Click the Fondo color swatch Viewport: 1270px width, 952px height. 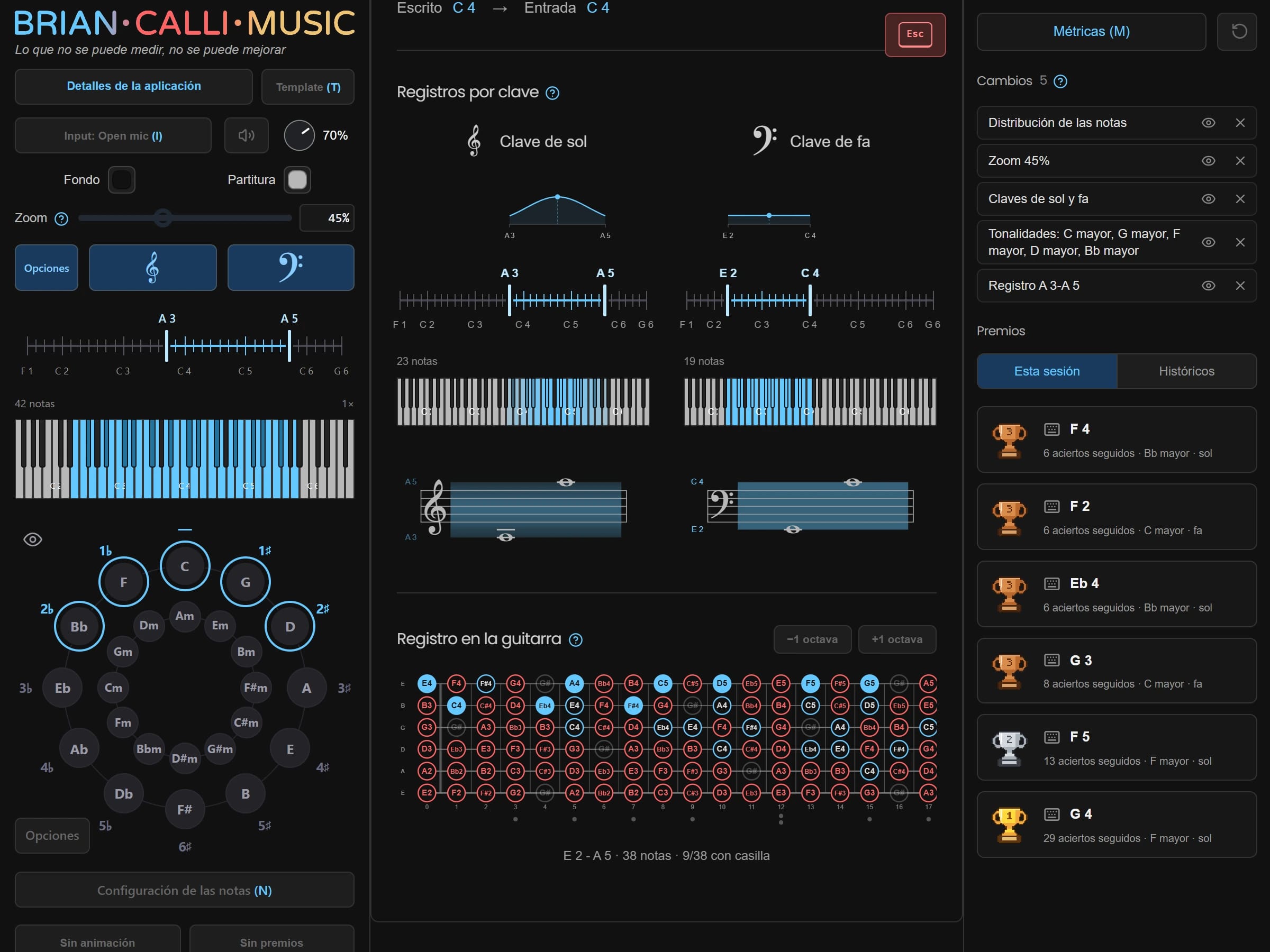tap(122, 180)
